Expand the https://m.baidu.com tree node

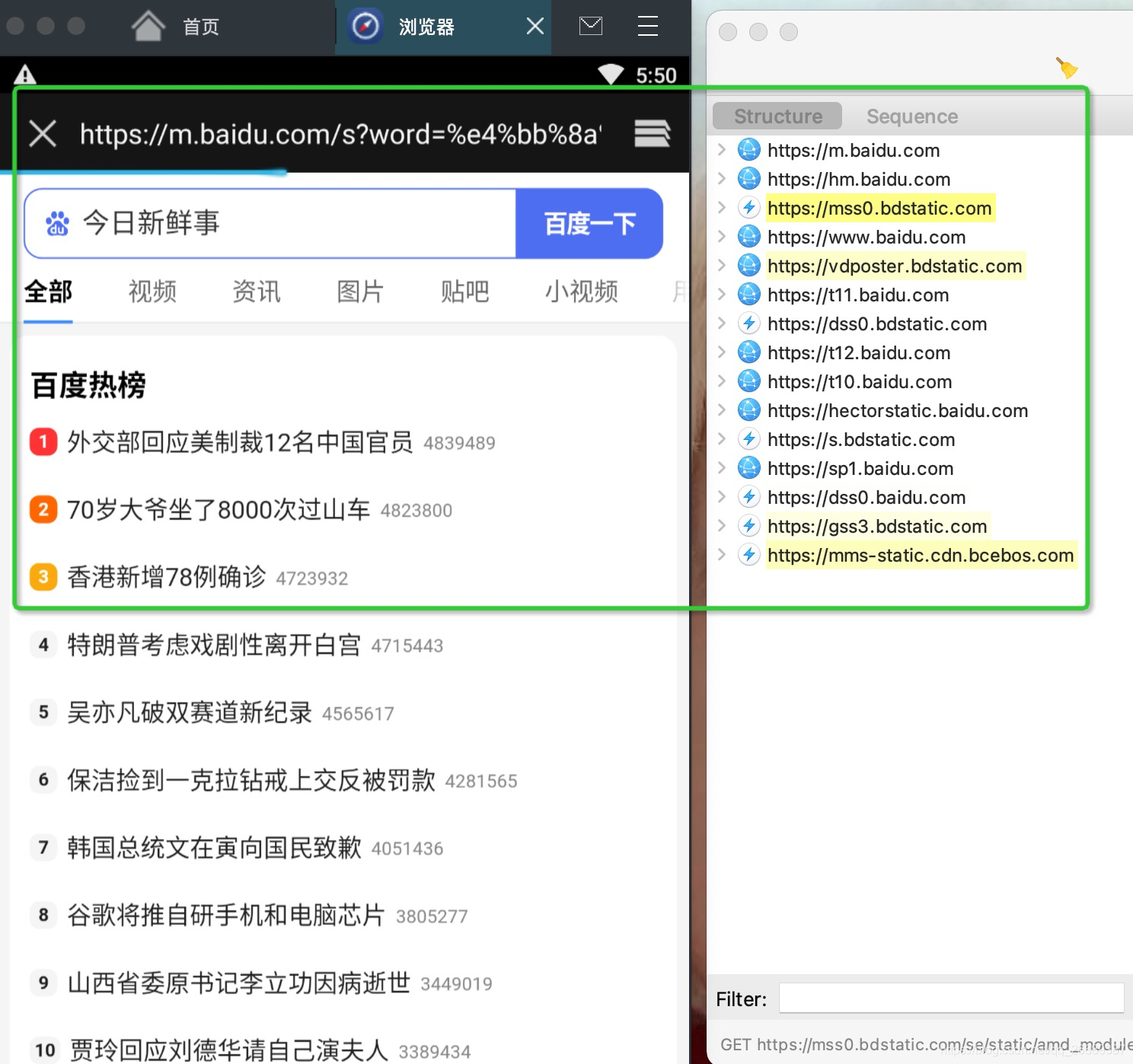click(722, 150)
